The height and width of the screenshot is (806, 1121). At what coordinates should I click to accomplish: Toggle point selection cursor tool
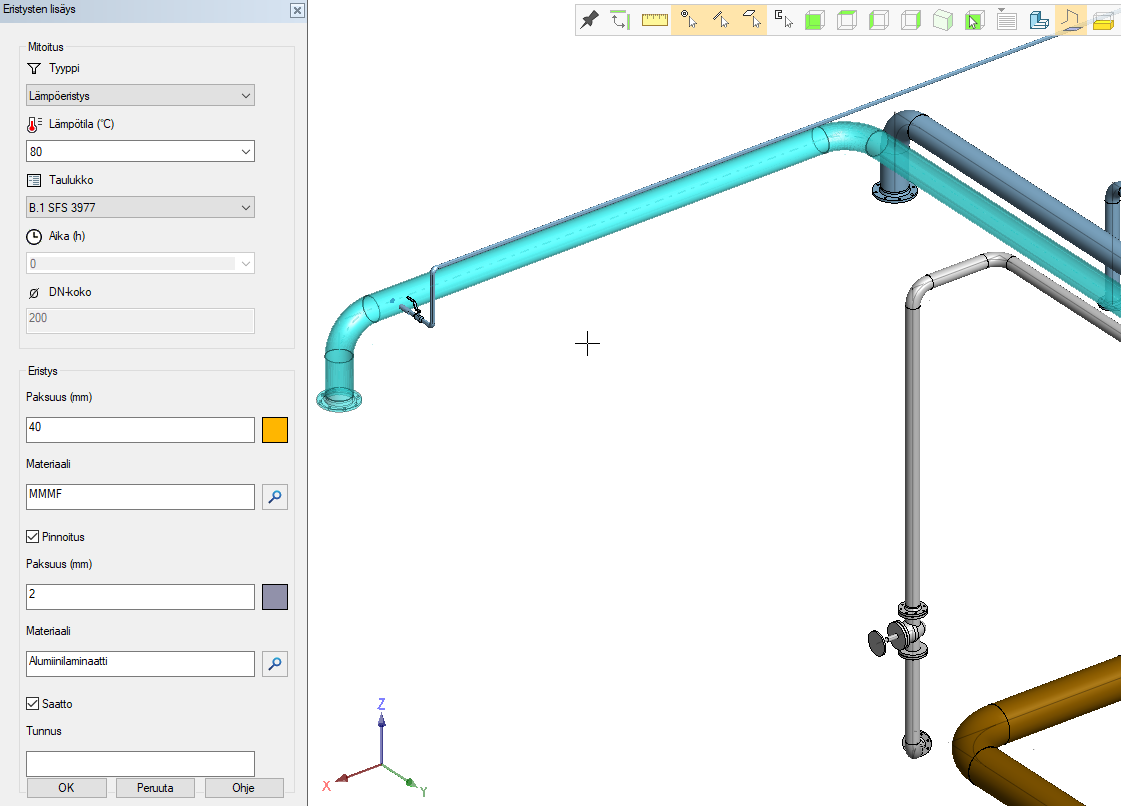pos(687,20)
